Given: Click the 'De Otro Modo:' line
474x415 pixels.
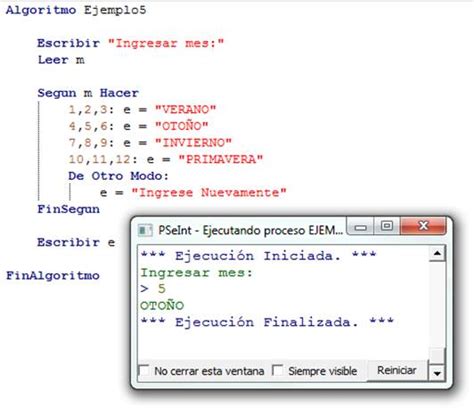Looking at the screenshot, I should [118, 176].
